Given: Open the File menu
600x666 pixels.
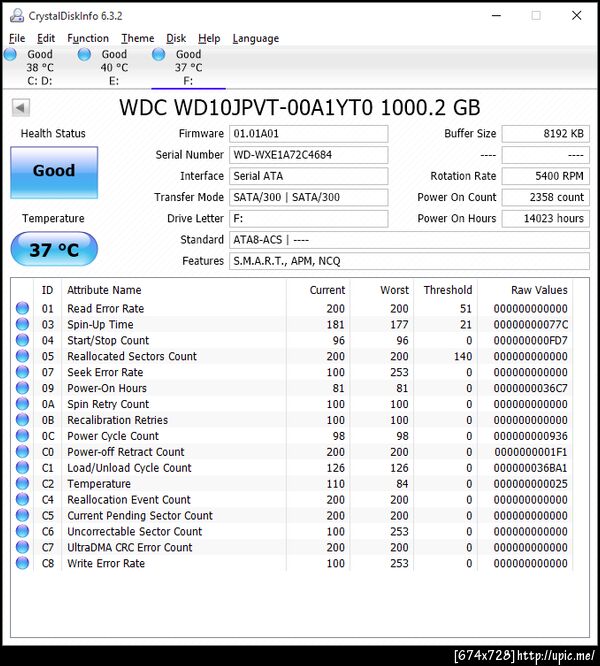Looking at the screenshot, I should [17, 39].
